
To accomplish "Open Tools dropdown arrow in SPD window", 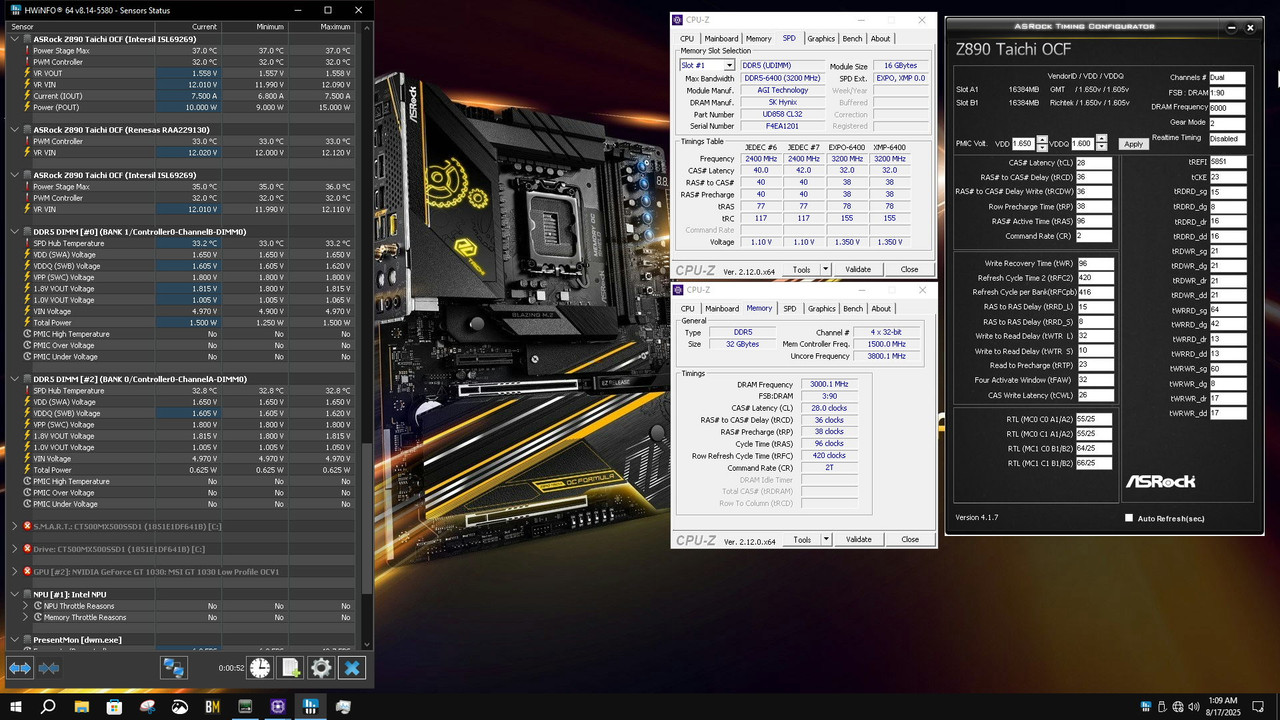I will [825, 269].
